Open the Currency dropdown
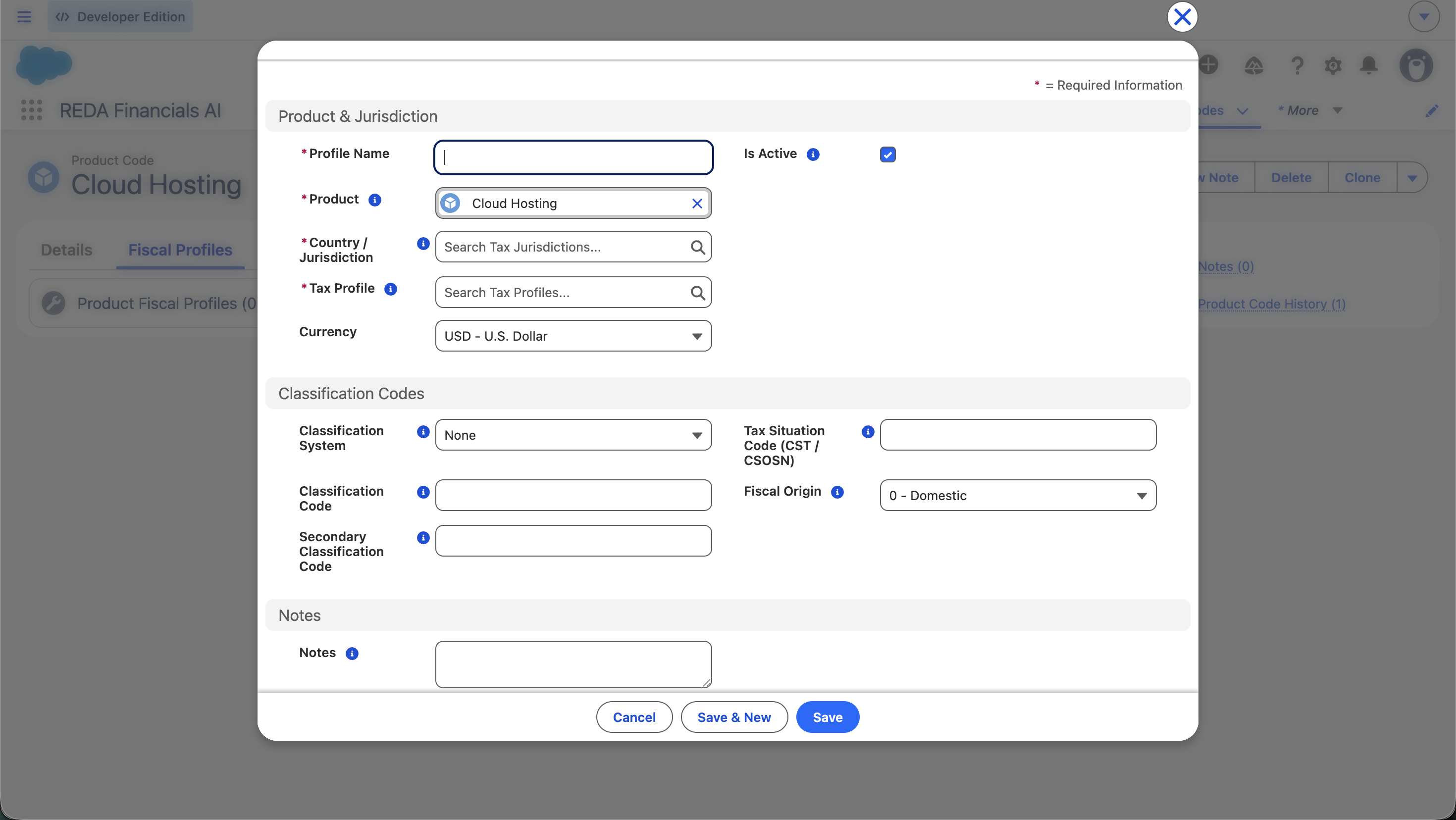1456x820 pixels. coord(573,336)
